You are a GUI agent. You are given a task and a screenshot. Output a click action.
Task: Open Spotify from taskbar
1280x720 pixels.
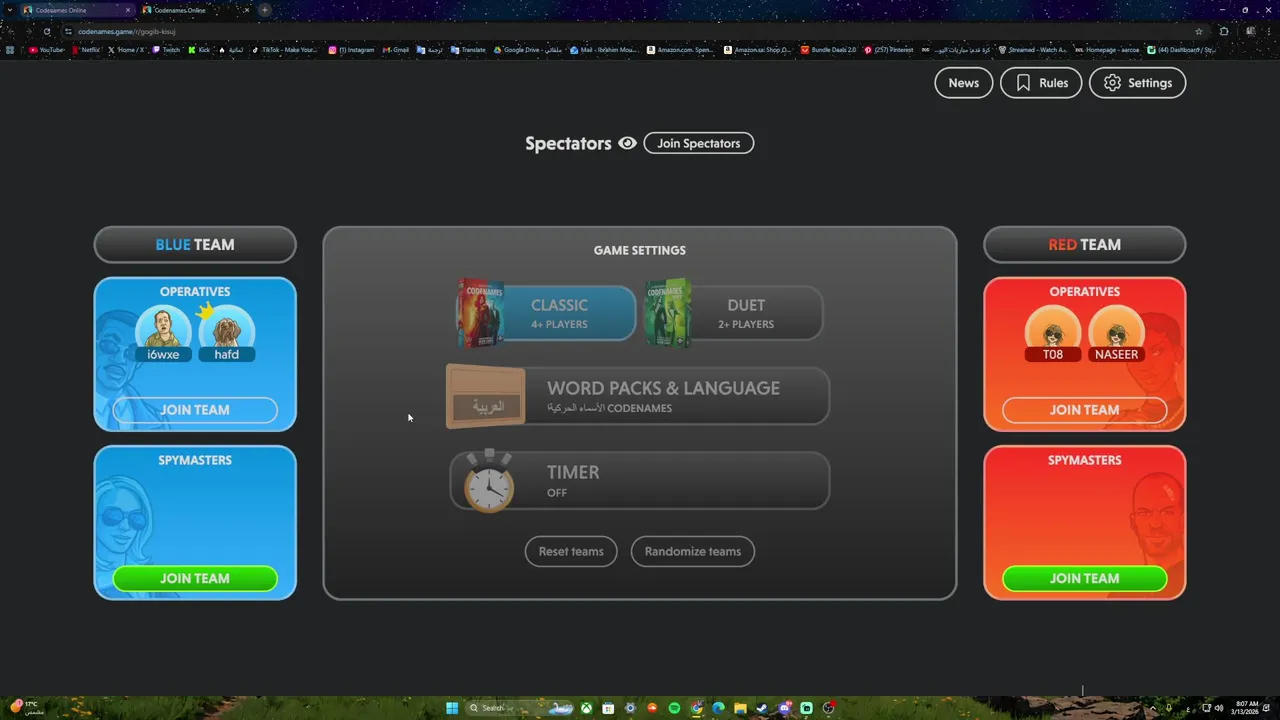(x=674, y=708)
